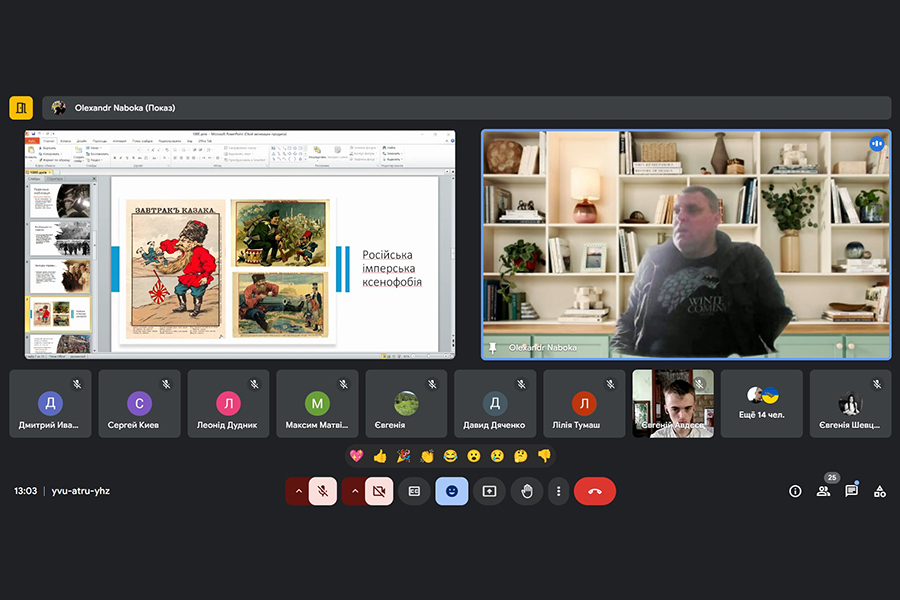Send the party popper reaction
This screenshot has width=900, height=600.
point(404,456)
